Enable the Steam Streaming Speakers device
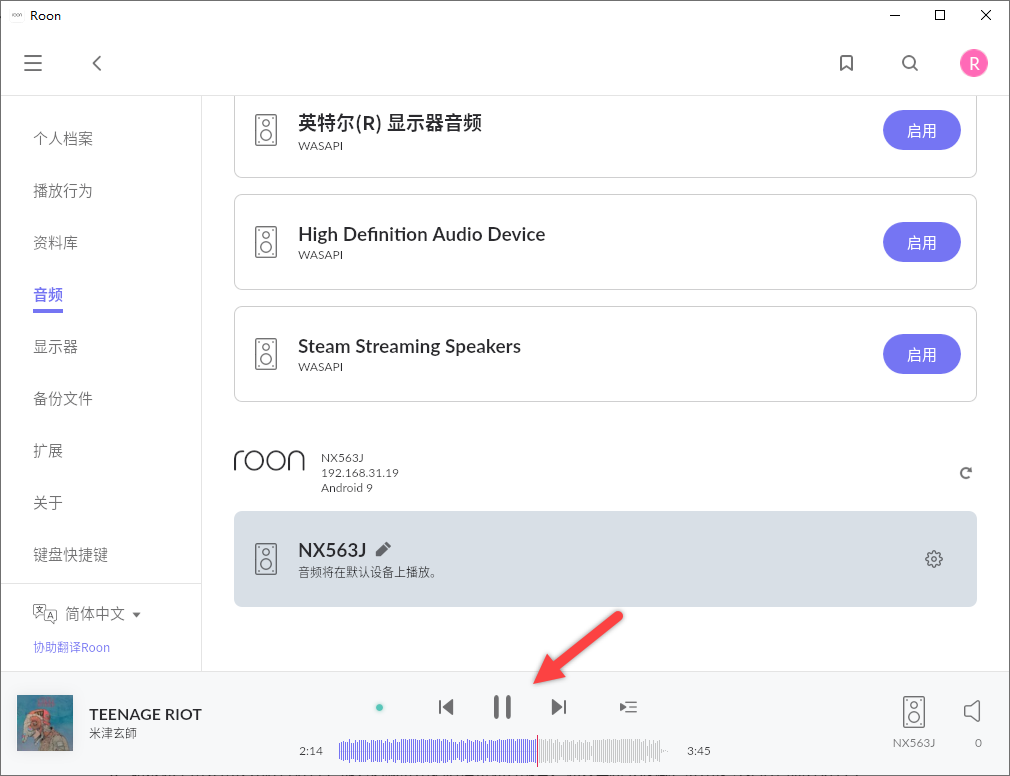 pyautogui.click(x=921, y=354)
